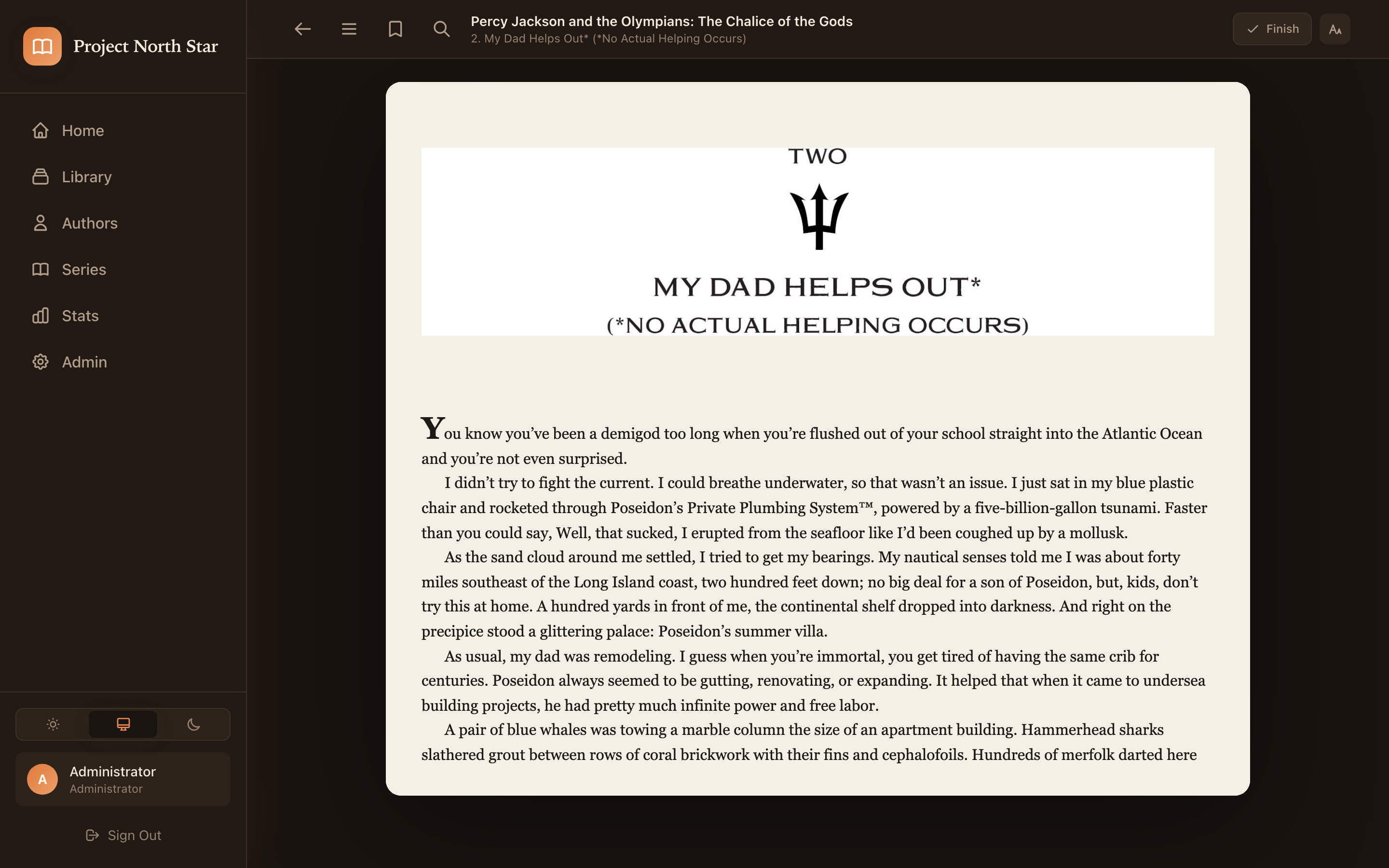Click the Project North Star title
The width and height of the screenshot is (1389, 868).
pos(146,46)
